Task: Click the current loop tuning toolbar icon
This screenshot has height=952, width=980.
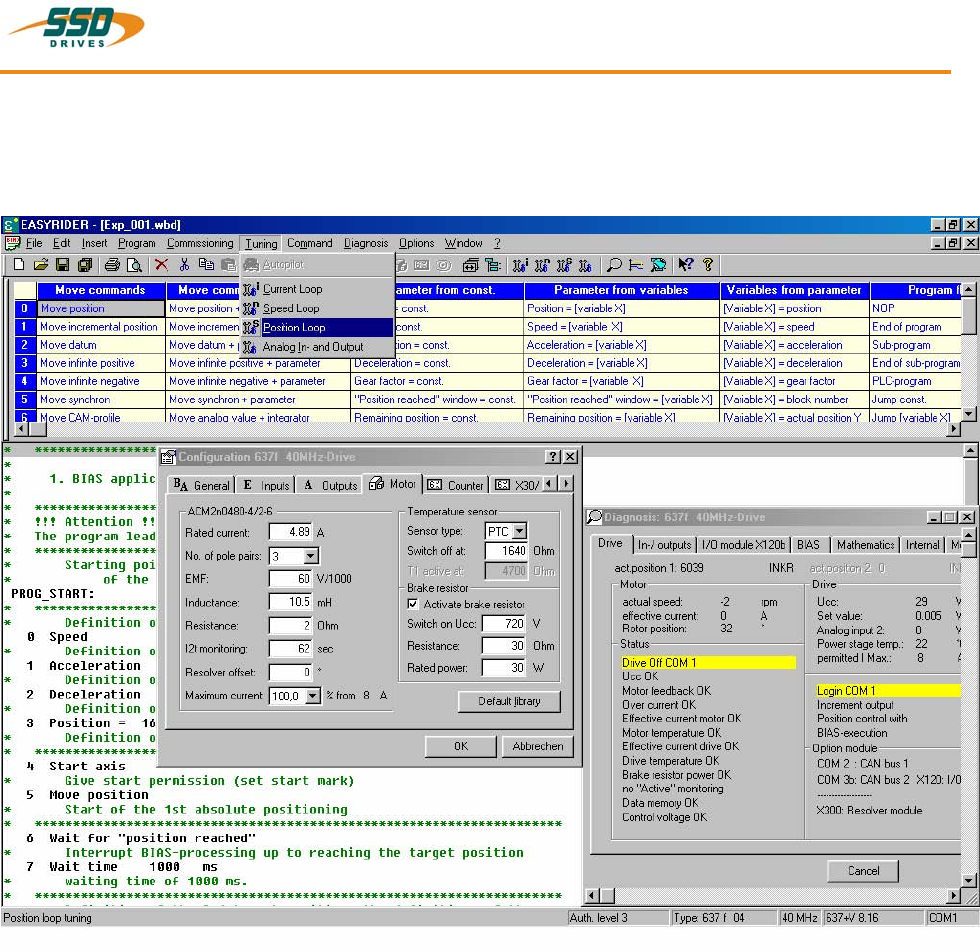Action: click(x=521, y=265)
